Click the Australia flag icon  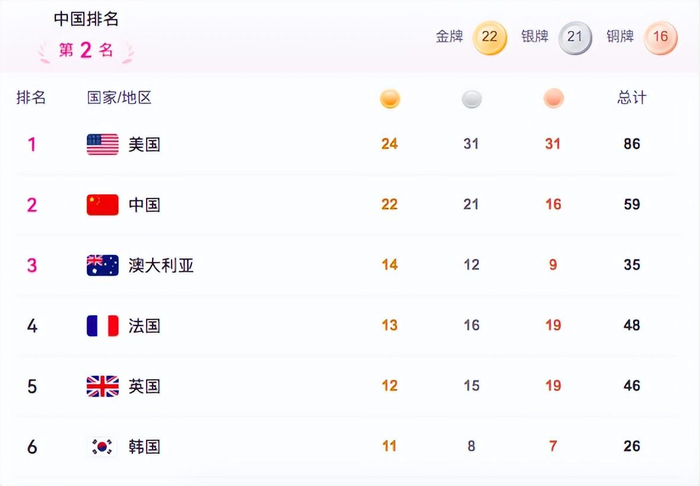102,265
